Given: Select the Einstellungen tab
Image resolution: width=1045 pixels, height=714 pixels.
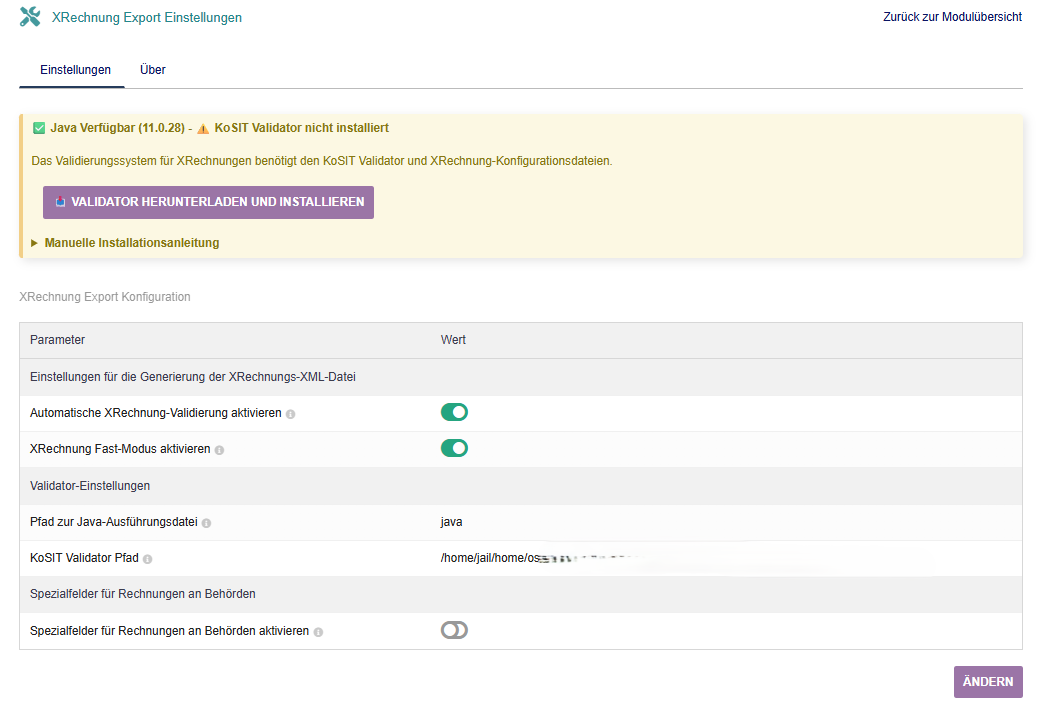Looking at the screenshot, I should (75, 70).
